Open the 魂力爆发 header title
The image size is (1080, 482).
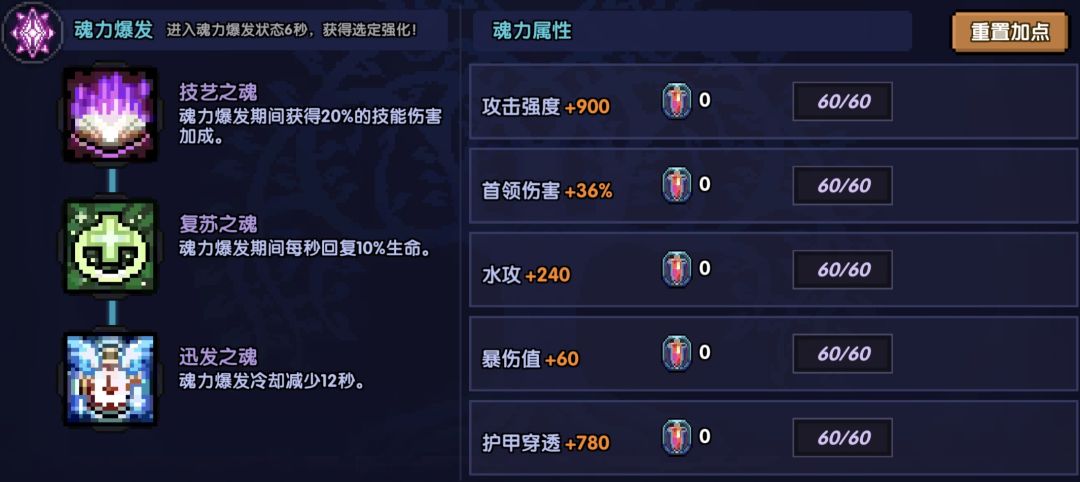(114, 30)
